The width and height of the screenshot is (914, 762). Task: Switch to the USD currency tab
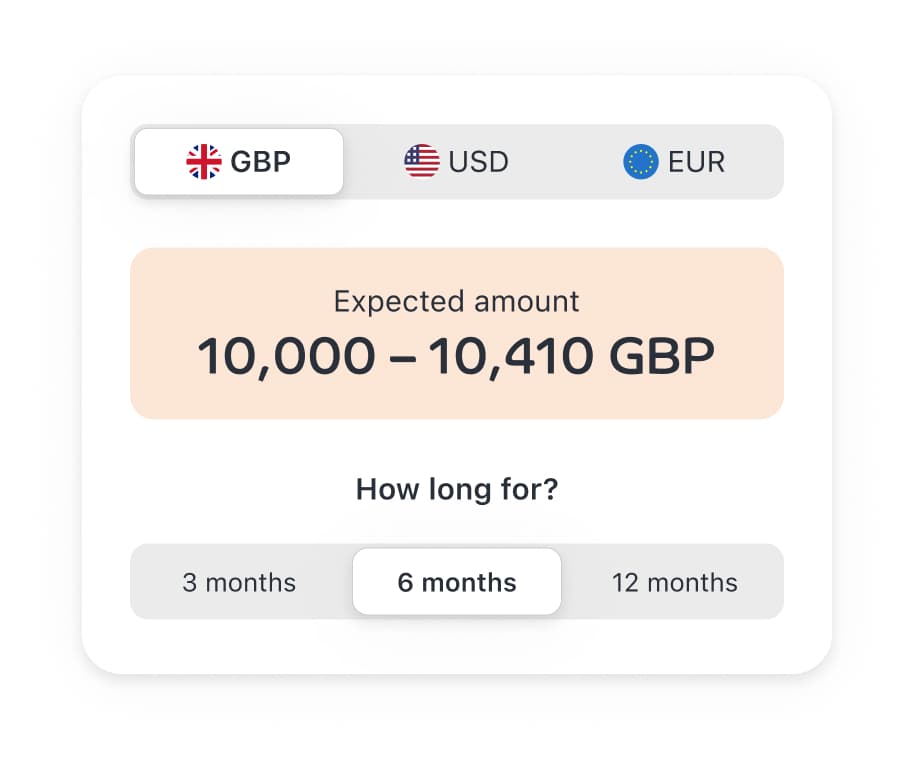457,162
